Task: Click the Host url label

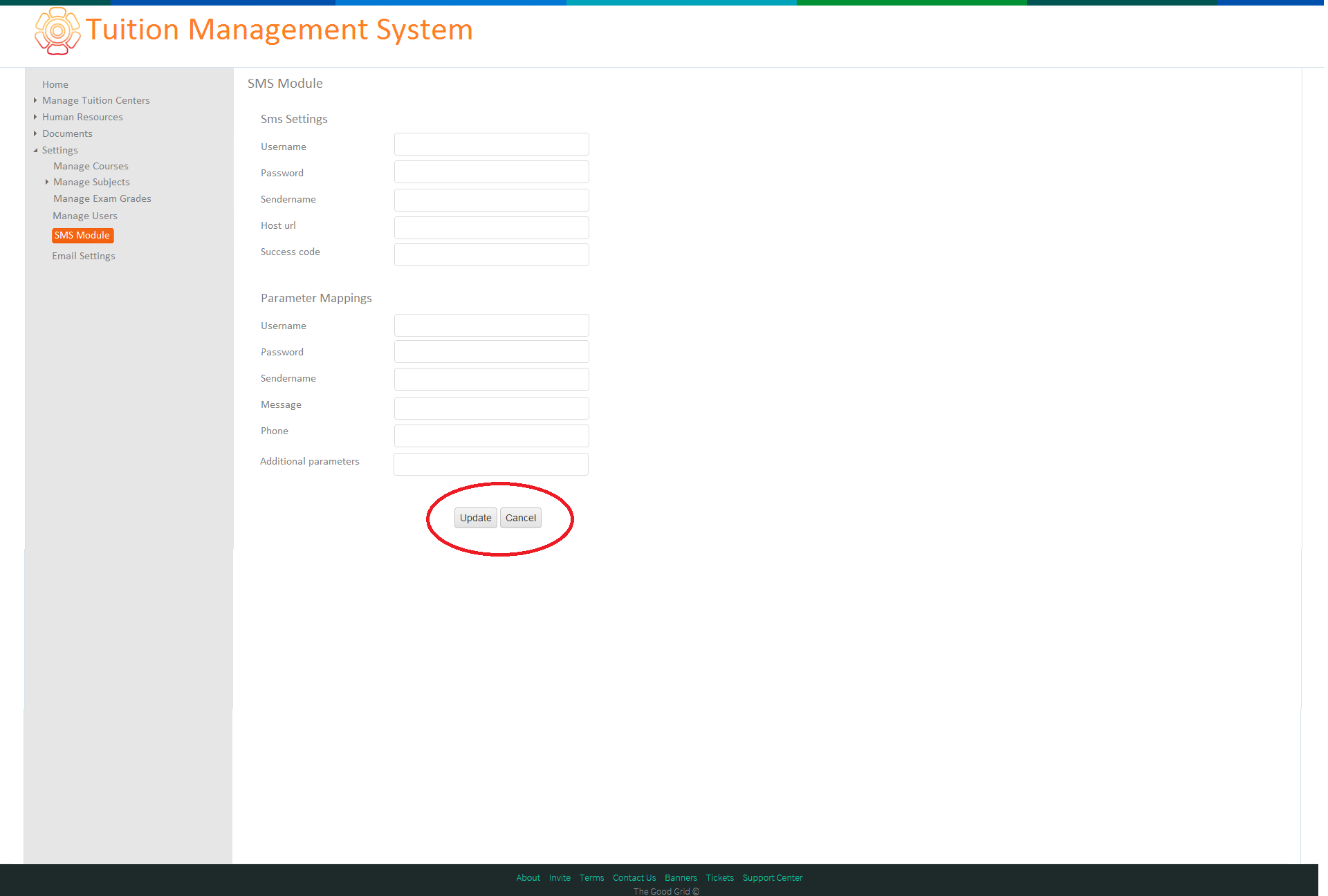Action: pyautogui.click(x=278, y=225)
